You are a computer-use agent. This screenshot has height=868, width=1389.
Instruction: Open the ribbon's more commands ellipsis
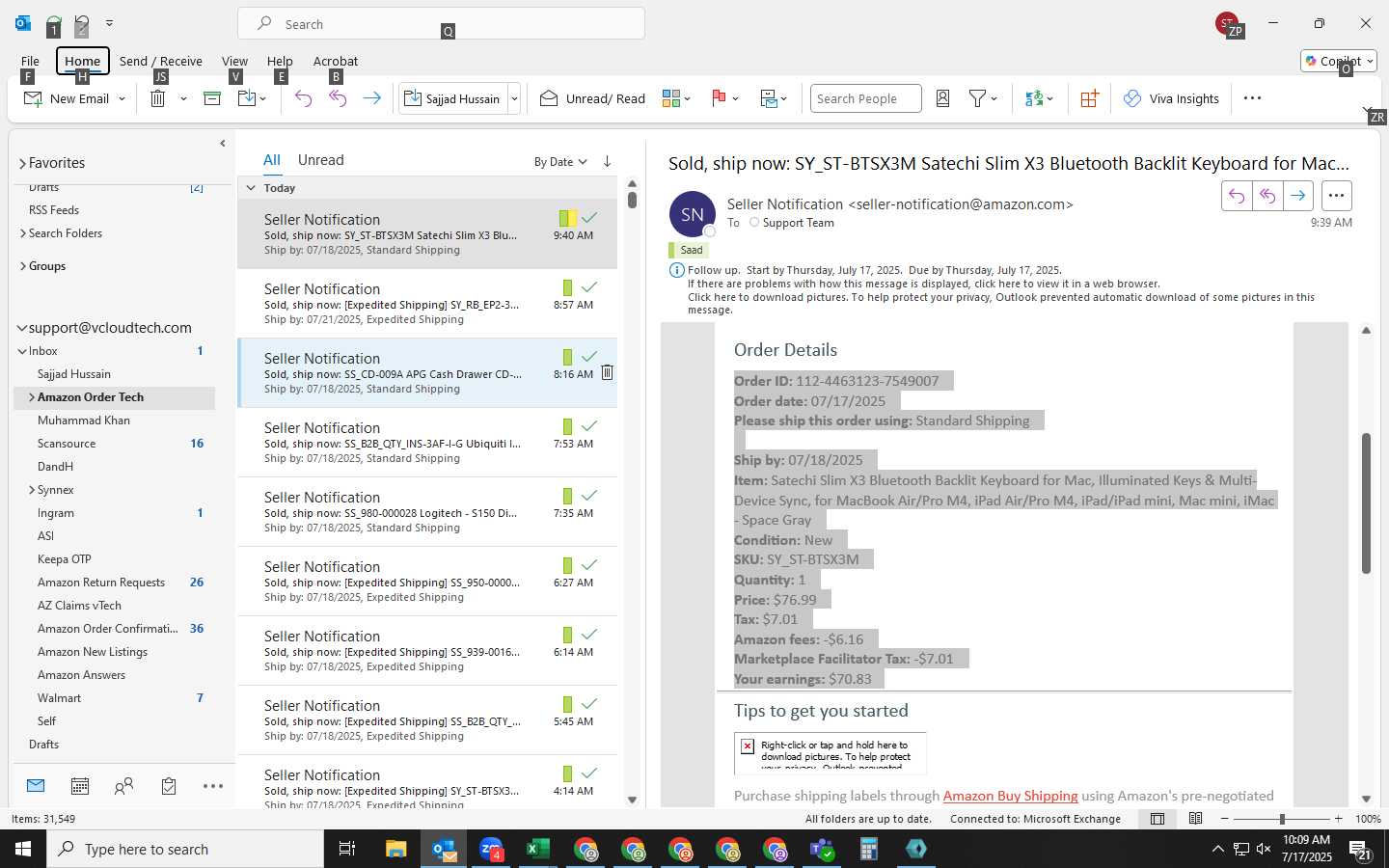coord(1252,98)
